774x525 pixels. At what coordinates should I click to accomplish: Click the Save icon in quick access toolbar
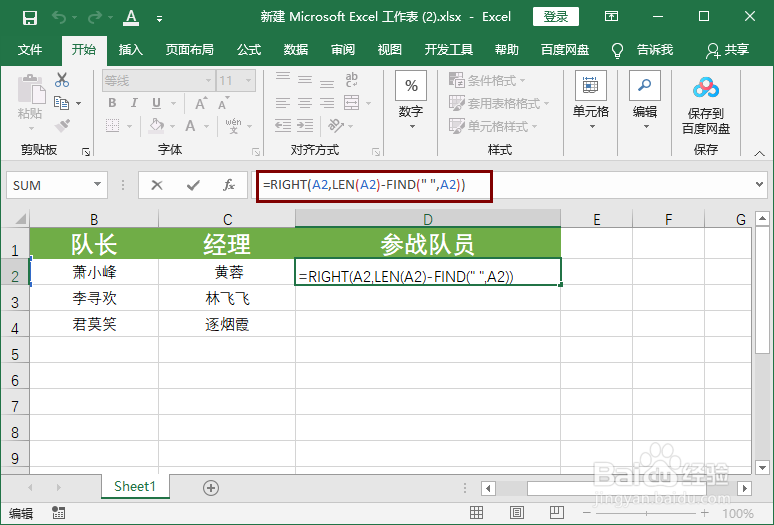pyautogui.click(x=30, y=18)
